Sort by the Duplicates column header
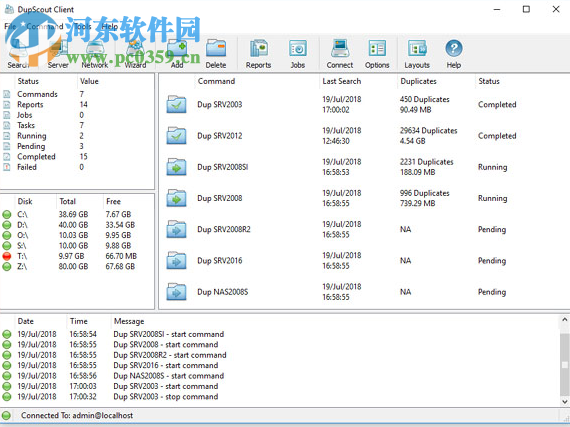This screenshot has height=427, width=570. [418, 81]
